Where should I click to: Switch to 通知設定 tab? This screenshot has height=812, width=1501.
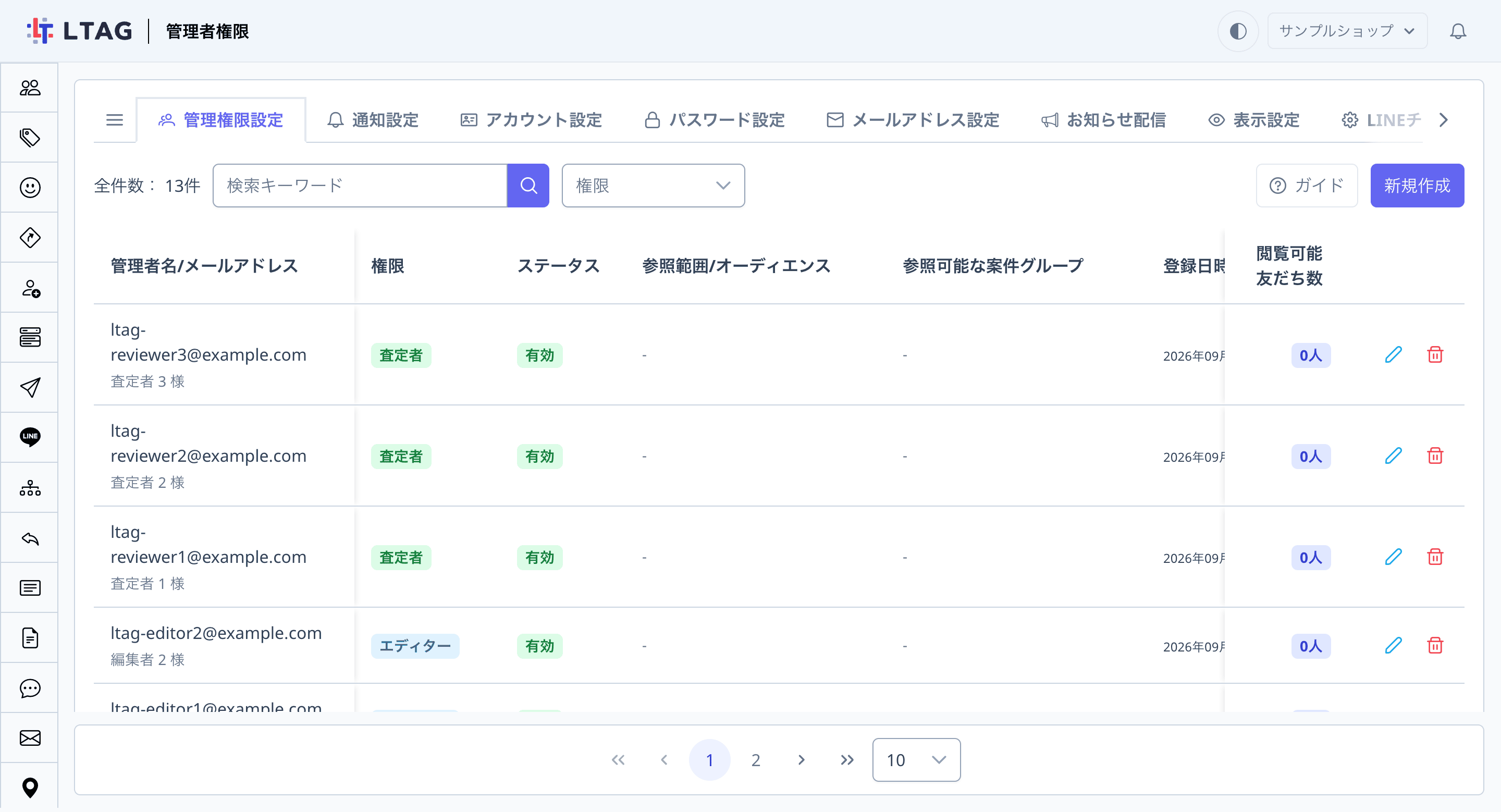click(373, 120)
